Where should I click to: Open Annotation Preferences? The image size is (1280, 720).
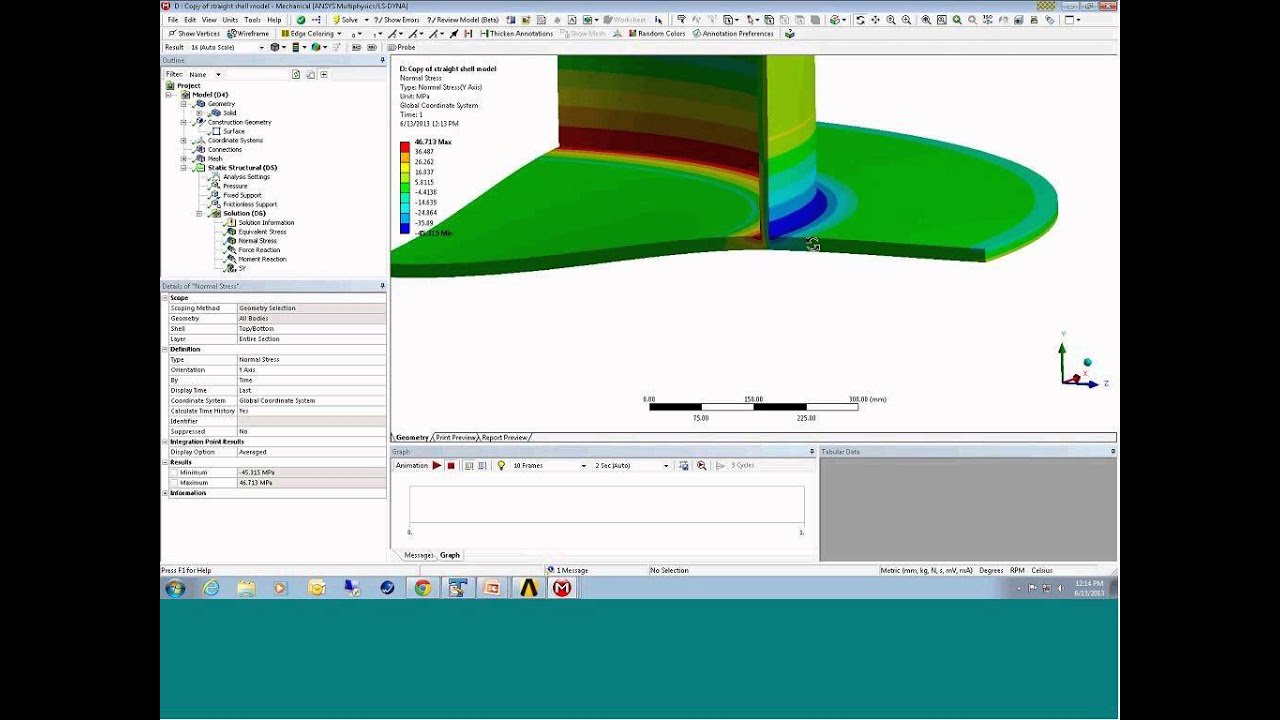(x=732, y=33)
